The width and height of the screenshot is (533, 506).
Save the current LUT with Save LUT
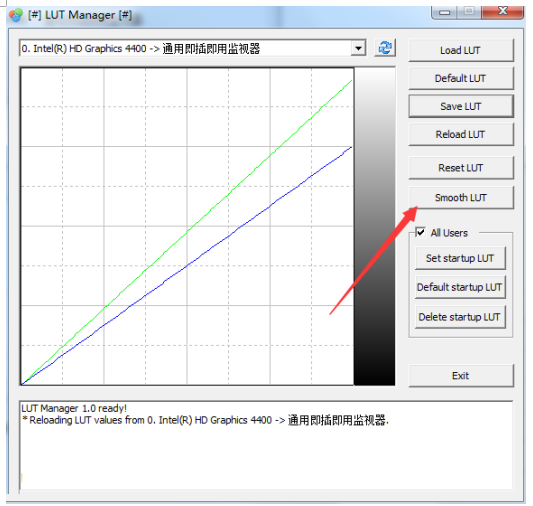coord(461,106)
